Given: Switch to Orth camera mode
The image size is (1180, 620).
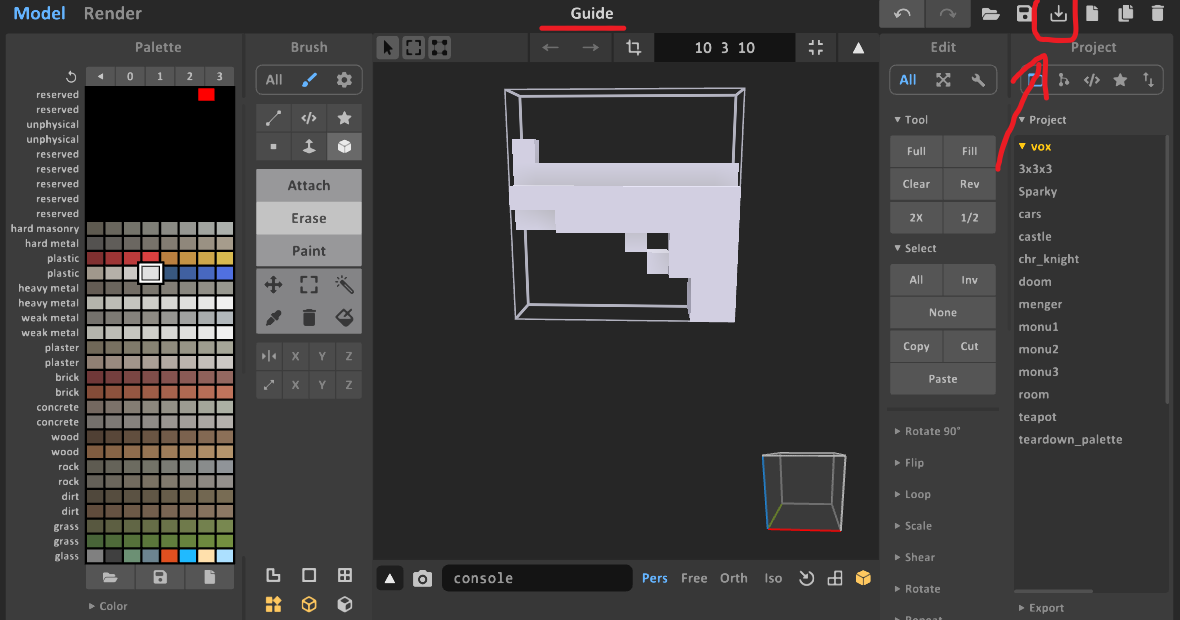Looking at the screenshot, I should click(734, 578).
